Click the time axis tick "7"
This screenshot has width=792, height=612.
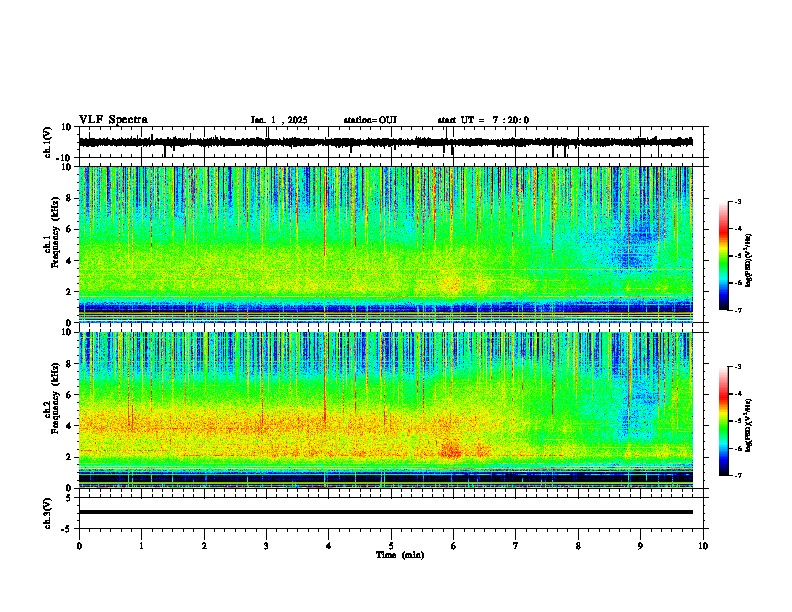click(x=516, y=546)
